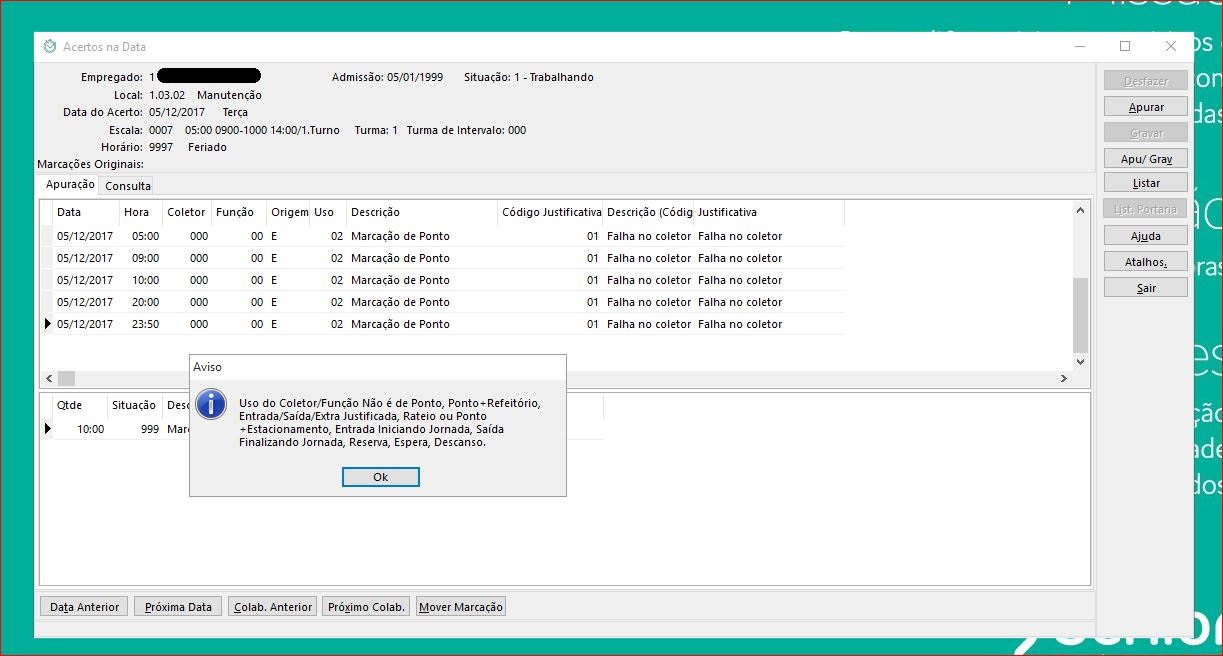1223x656 pixels.
Task: Jump to Próximo Colab.
Action: click(x=366, y=607)
